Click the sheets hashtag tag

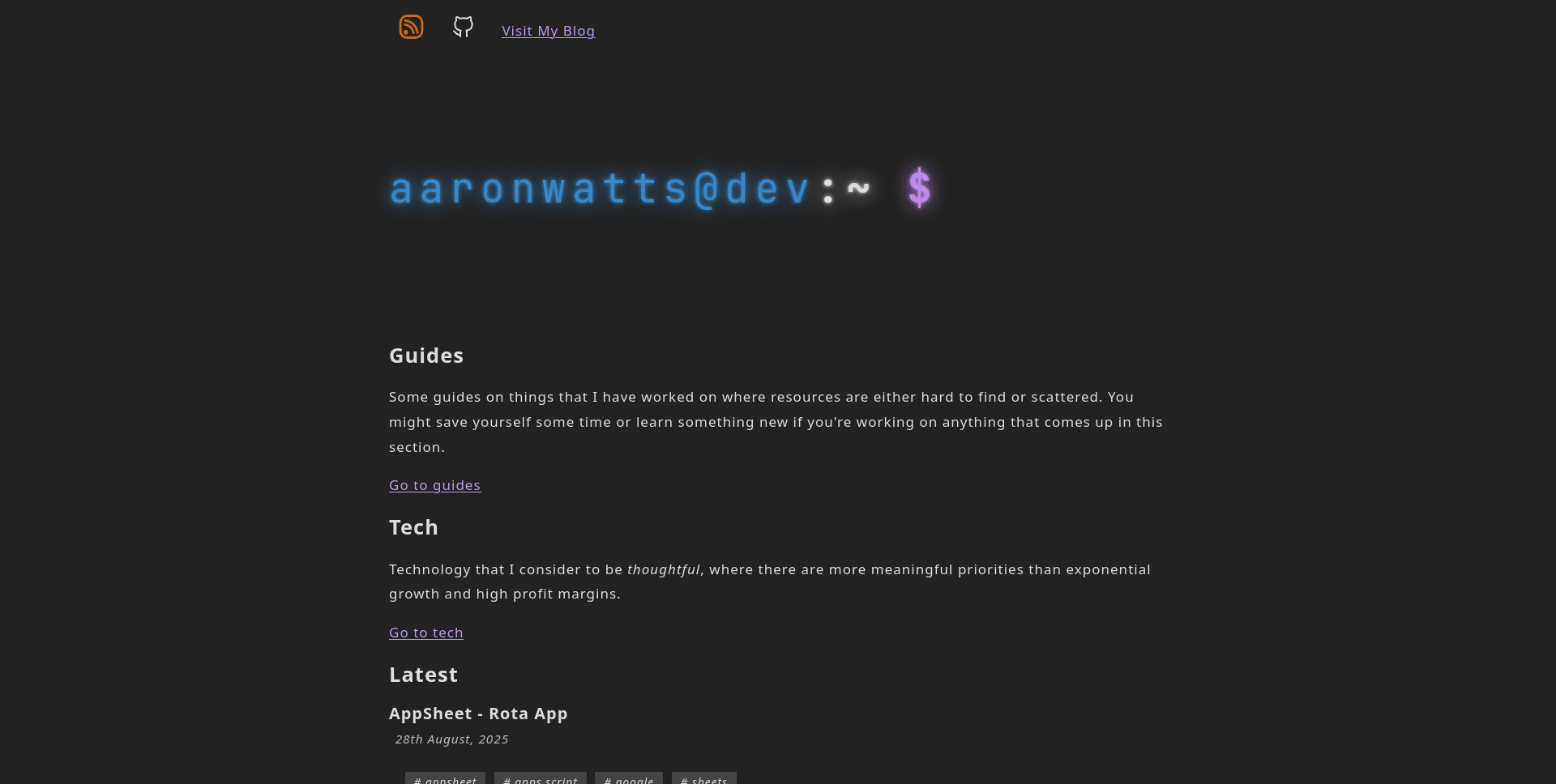click(x=703, y=779)
